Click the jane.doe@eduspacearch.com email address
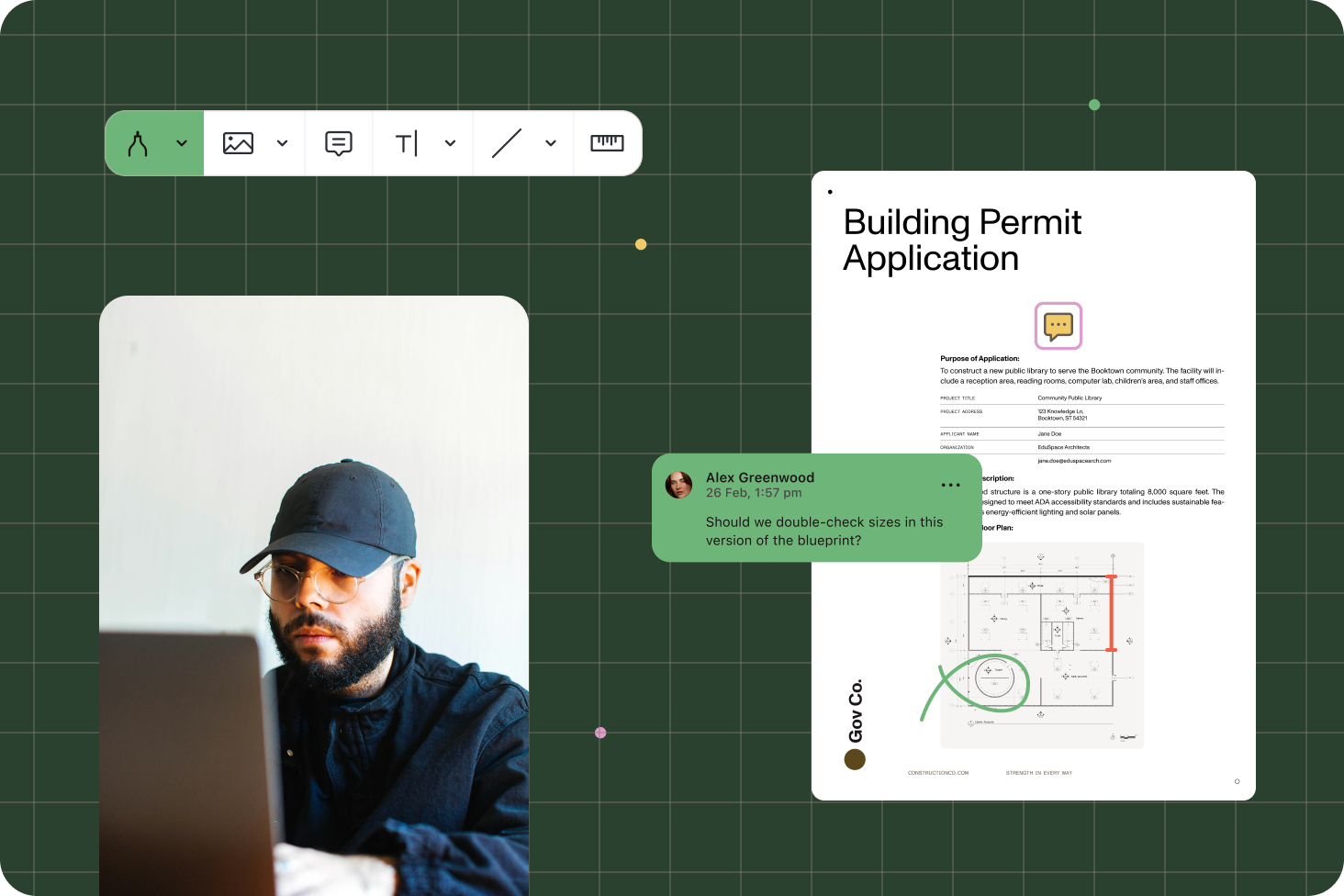 [1074, 461]
